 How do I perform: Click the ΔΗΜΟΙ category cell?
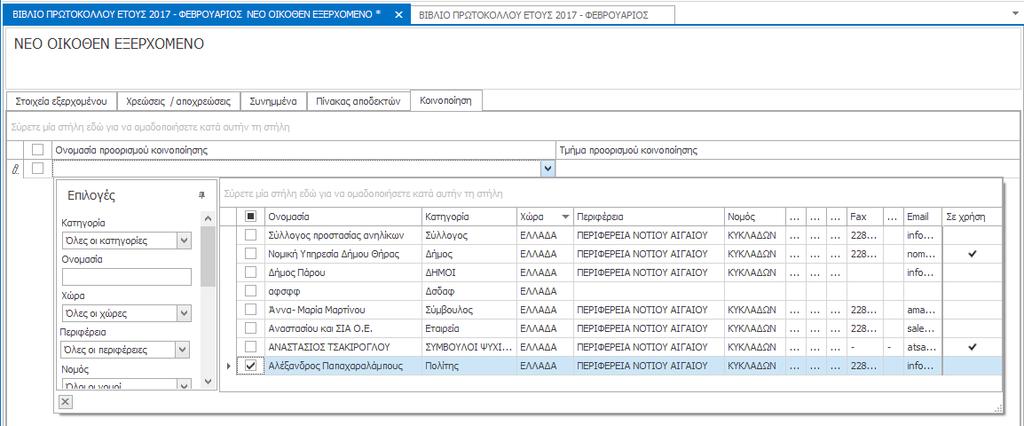[x=468, y=272]
